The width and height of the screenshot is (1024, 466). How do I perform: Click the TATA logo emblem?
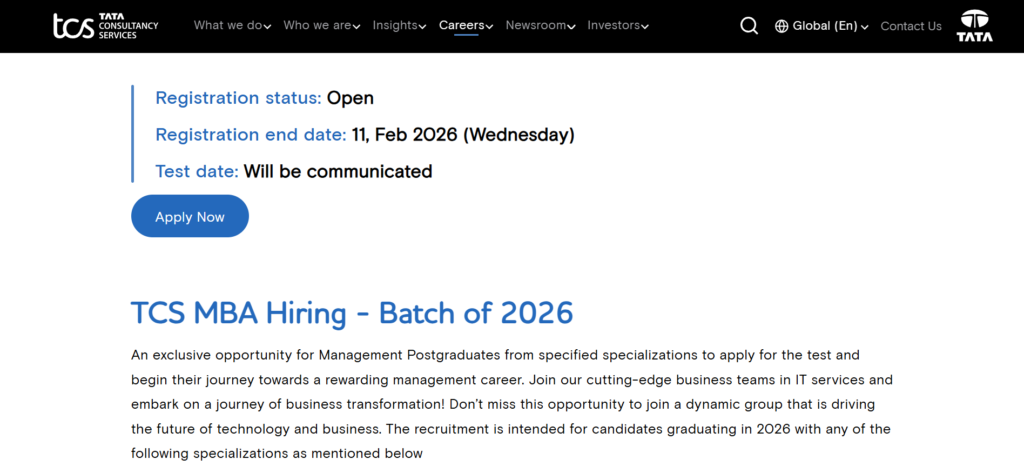tap(974, 26)
